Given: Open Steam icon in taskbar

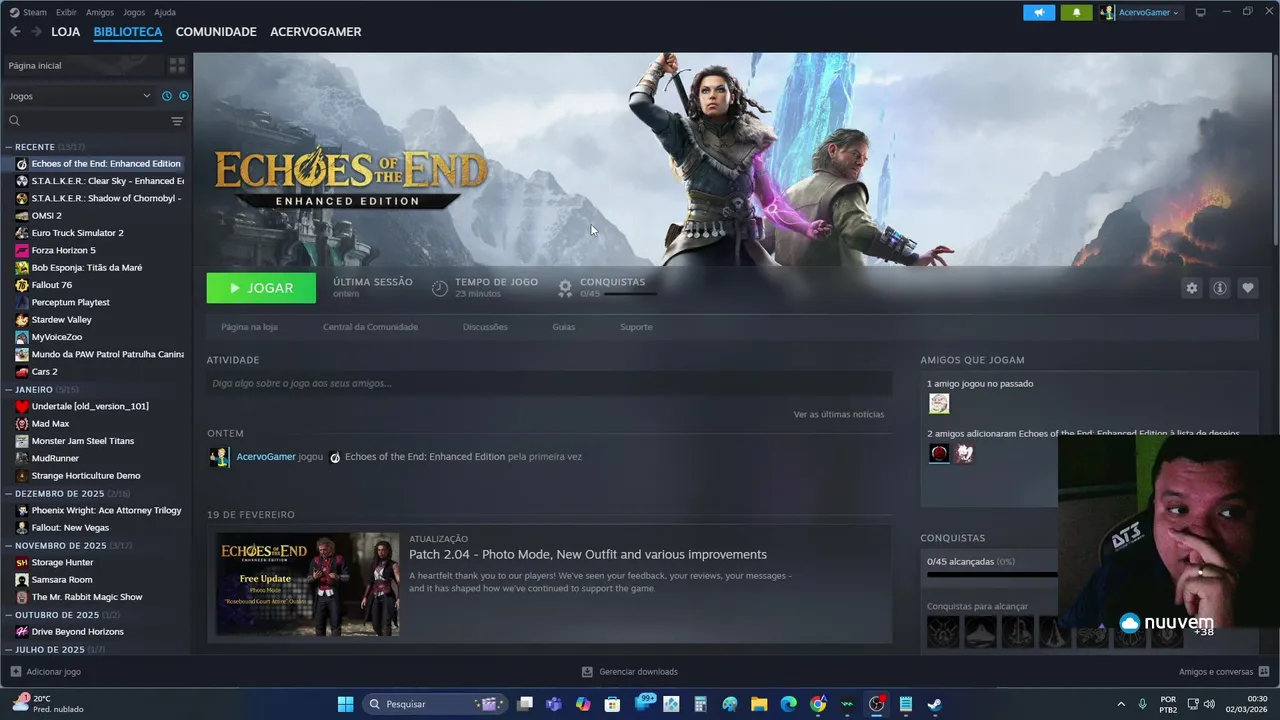Looking at the screenshot, I should click(934, 704).
